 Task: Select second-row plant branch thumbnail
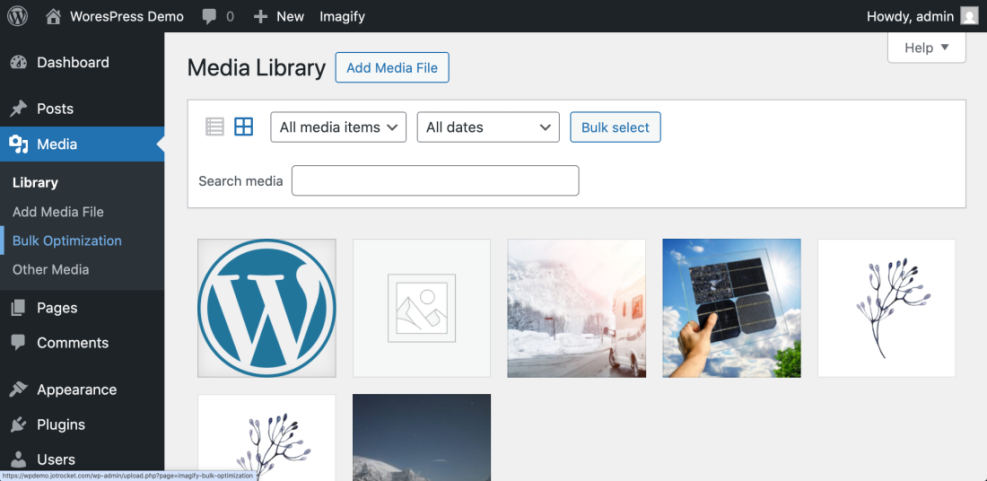[x=267, y=438]
